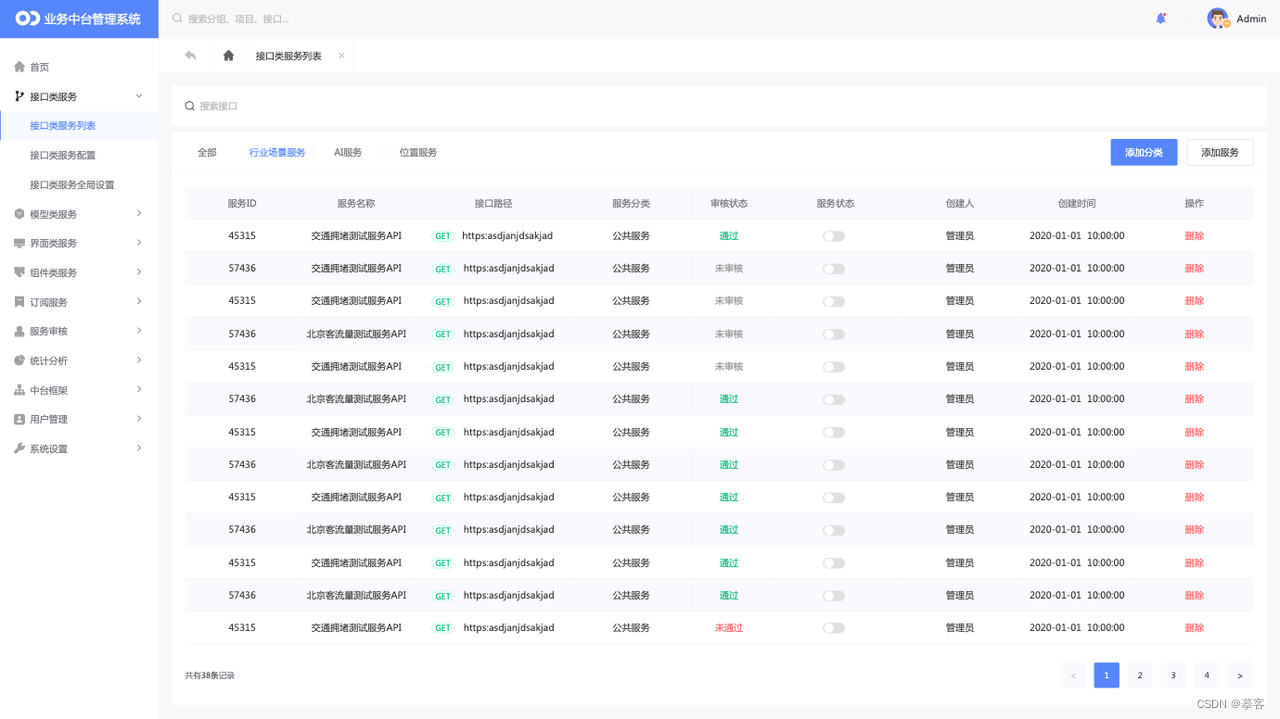Open 接口类服务全局设置 in the sidebar
The height and width of the screenshot is (719, 1280).
[72, 185]
